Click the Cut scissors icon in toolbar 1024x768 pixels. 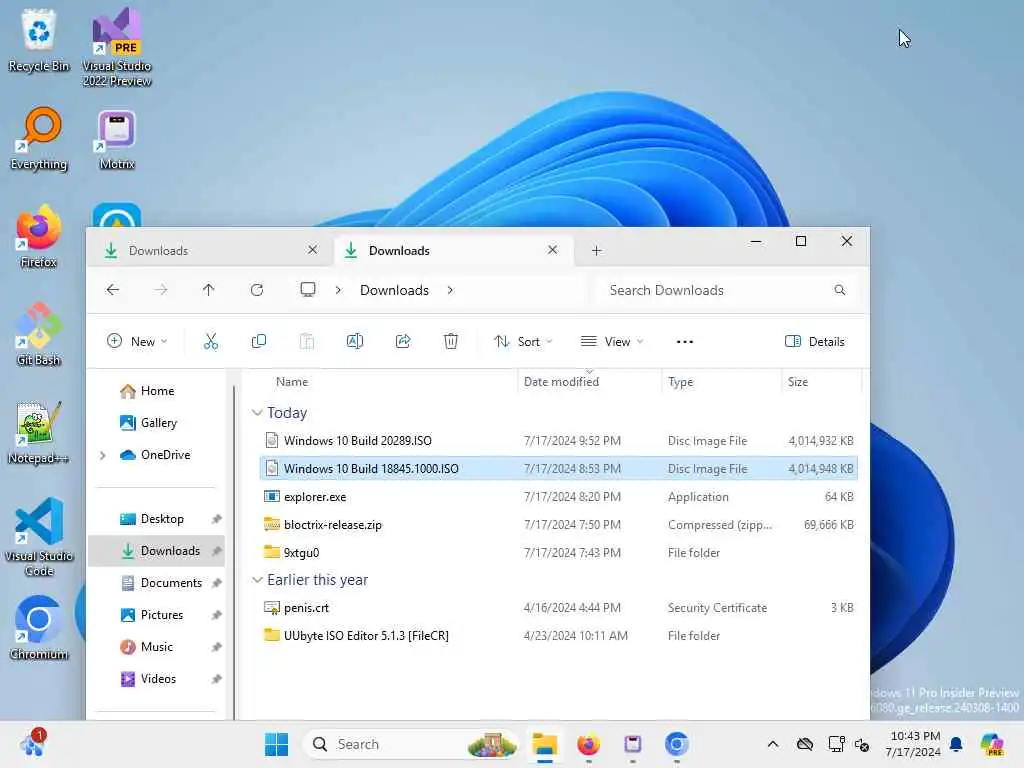tap(210, 342)
